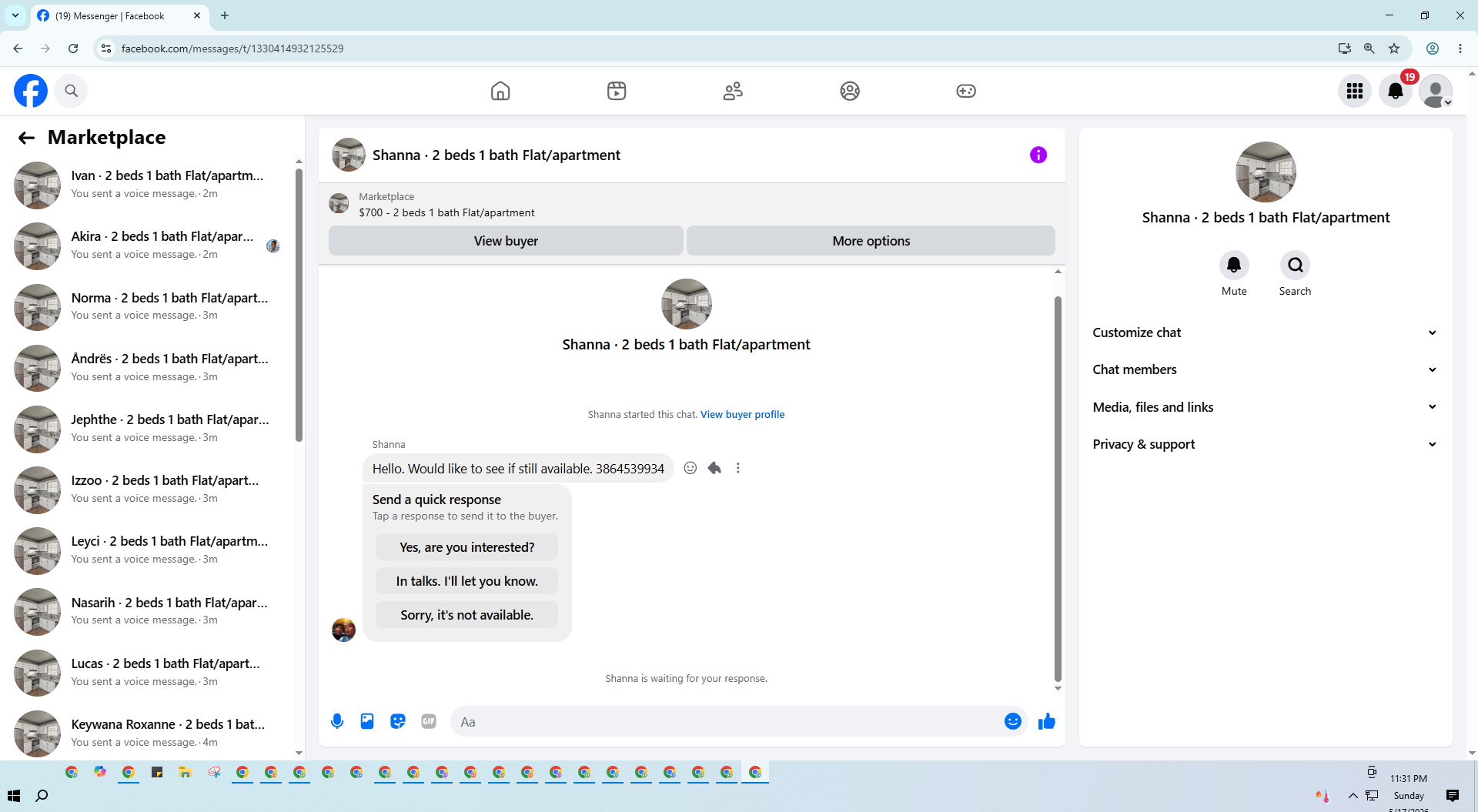Open more options dots on Shanna's message
This screenshot has width=1478, height=812.
click(x=738, y=468)
